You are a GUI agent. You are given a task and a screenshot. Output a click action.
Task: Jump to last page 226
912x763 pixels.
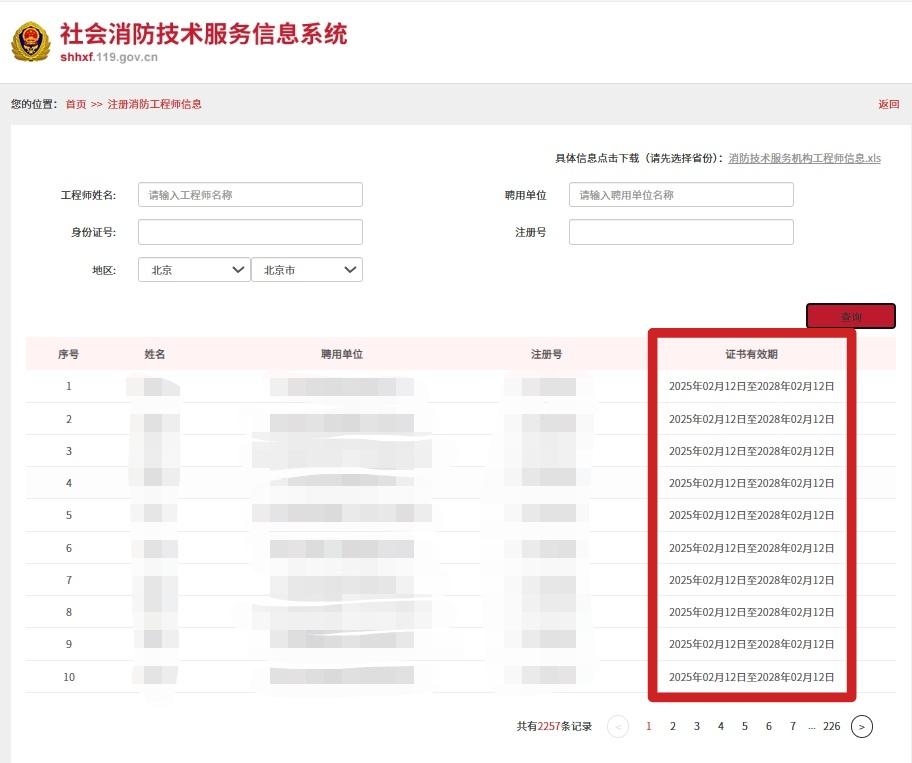(832, 726)
